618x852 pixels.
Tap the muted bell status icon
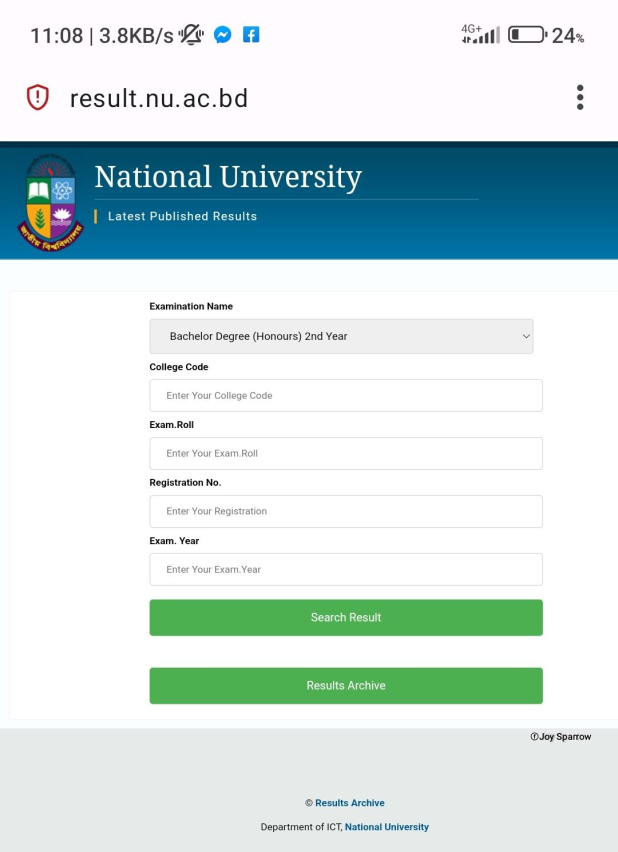click(191, 36)
